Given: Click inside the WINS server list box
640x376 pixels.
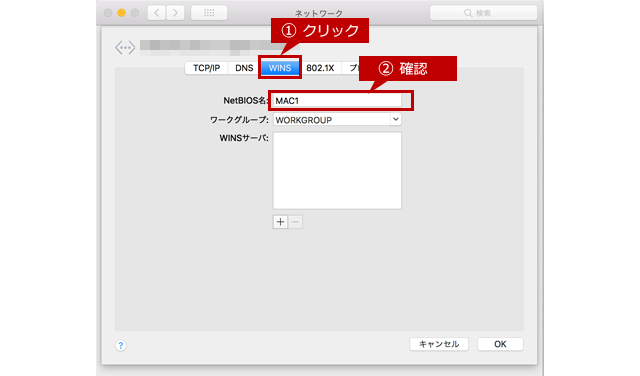Looking at the screenshot, I should pyautogui.click(x=337, y=171).
